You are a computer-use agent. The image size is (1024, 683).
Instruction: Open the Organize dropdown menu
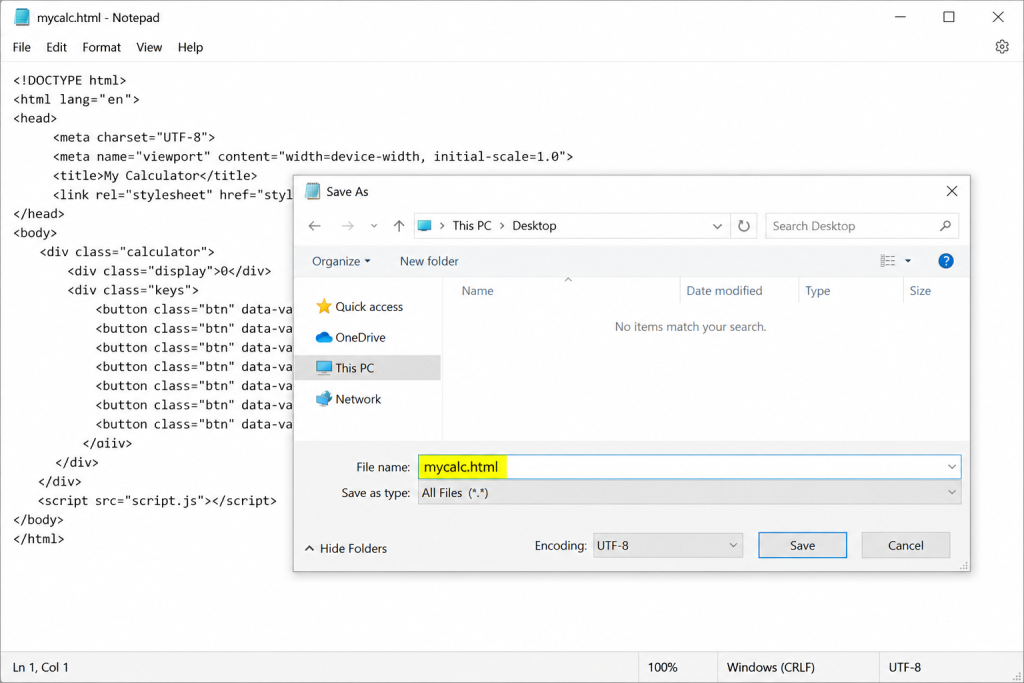[x=341, y=261]
